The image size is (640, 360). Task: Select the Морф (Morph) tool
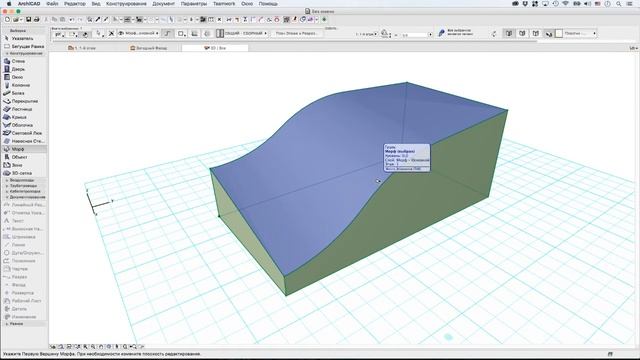tap(24, 149)
